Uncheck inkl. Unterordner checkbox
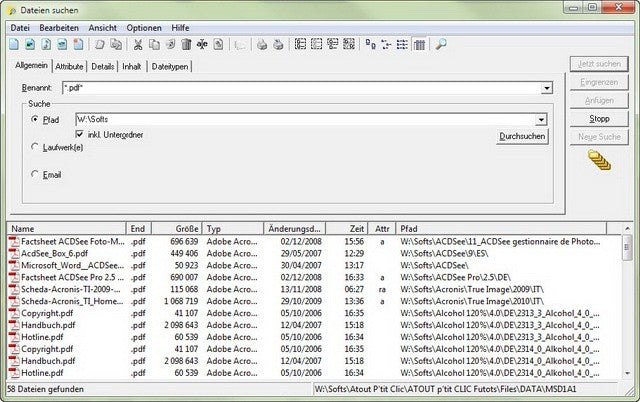Screen dimensions: 640x402 pyautogui.click(x=80, y=134)
